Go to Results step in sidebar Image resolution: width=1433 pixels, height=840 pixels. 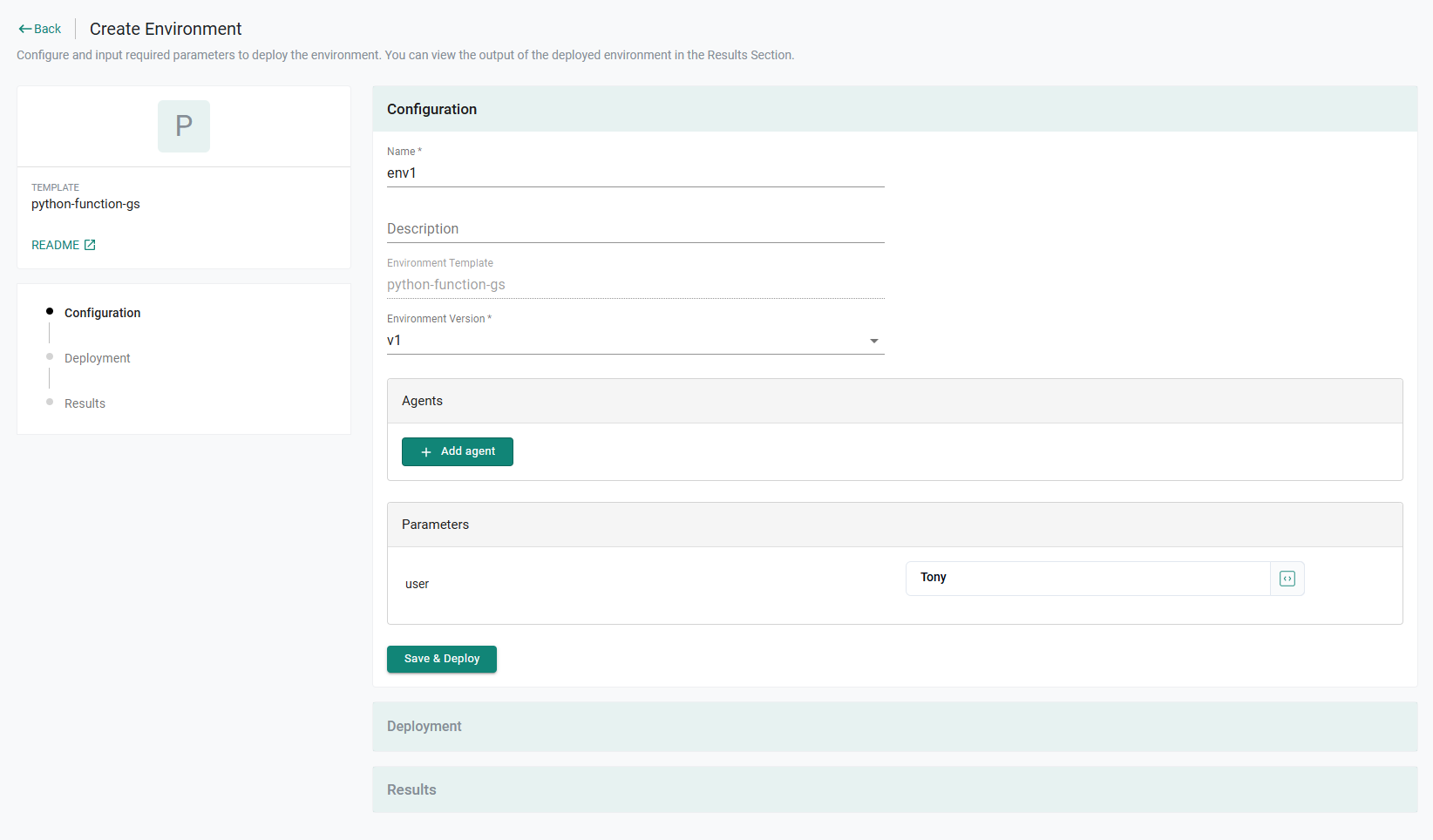tap(85, 403)
